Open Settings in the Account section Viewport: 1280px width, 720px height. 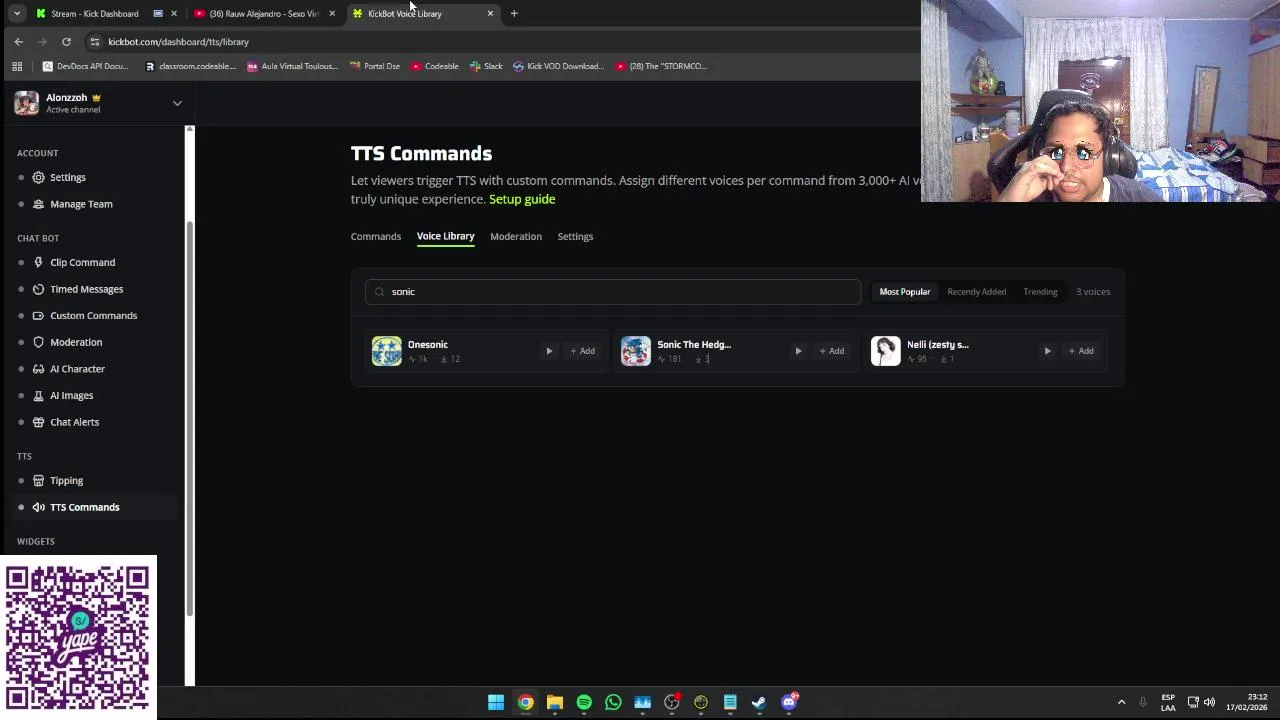[67, 177]
